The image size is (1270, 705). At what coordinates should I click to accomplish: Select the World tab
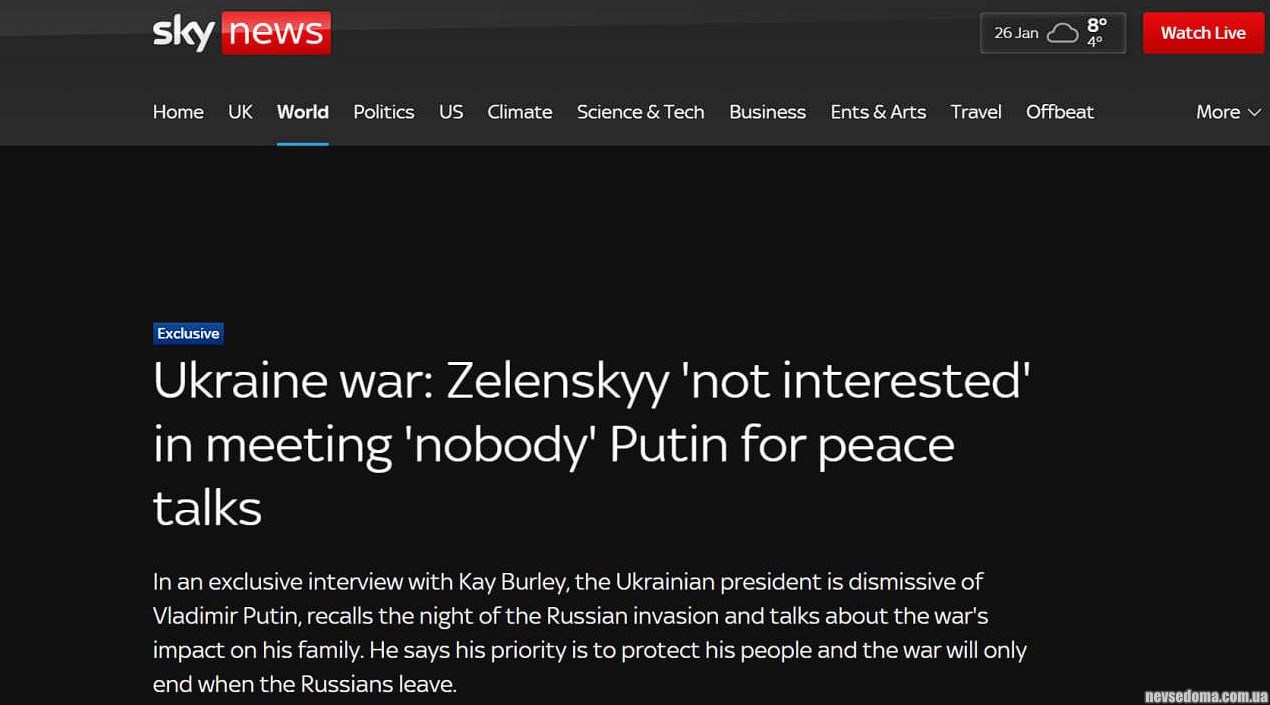point(302,112)
